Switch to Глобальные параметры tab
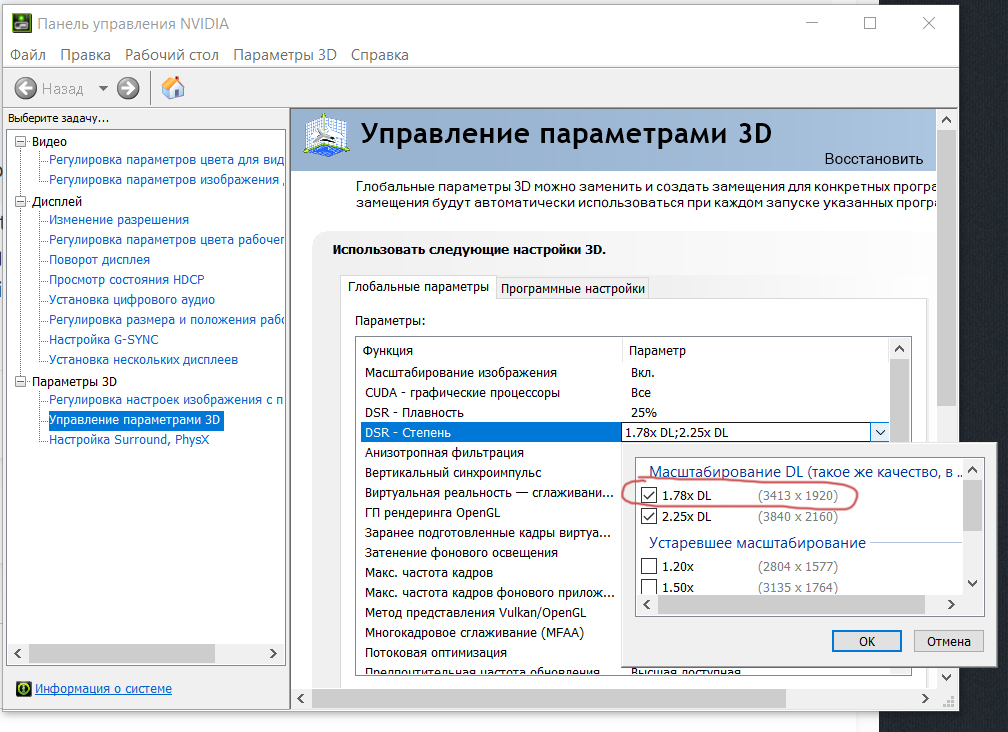This screenshot has height=732, width=1008. point(418,287)
